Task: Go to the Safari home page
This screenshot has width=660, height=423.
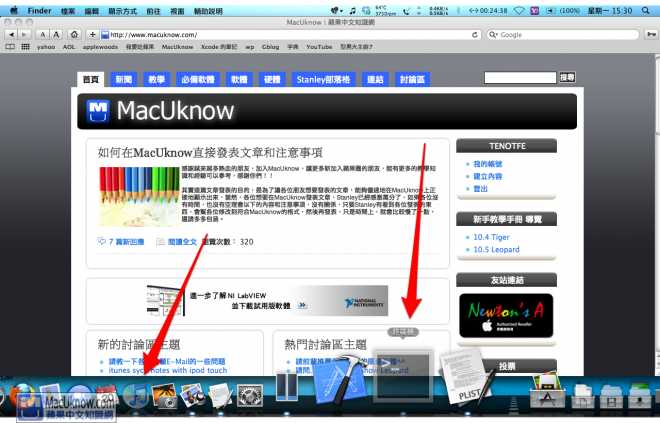Action: click(x=74, y=35)
